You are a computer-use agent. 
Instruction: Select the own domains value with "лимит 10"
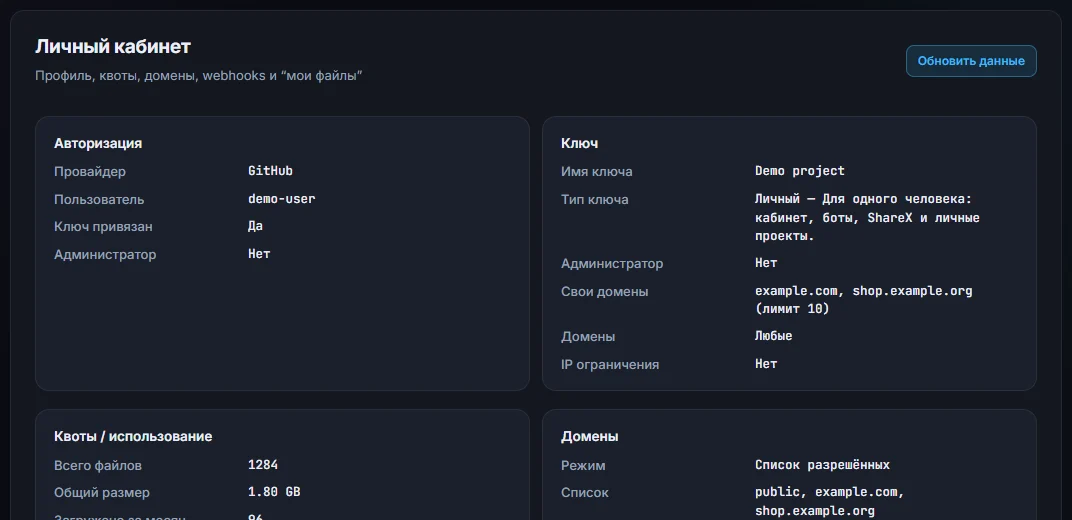click(x=863, y=299)
